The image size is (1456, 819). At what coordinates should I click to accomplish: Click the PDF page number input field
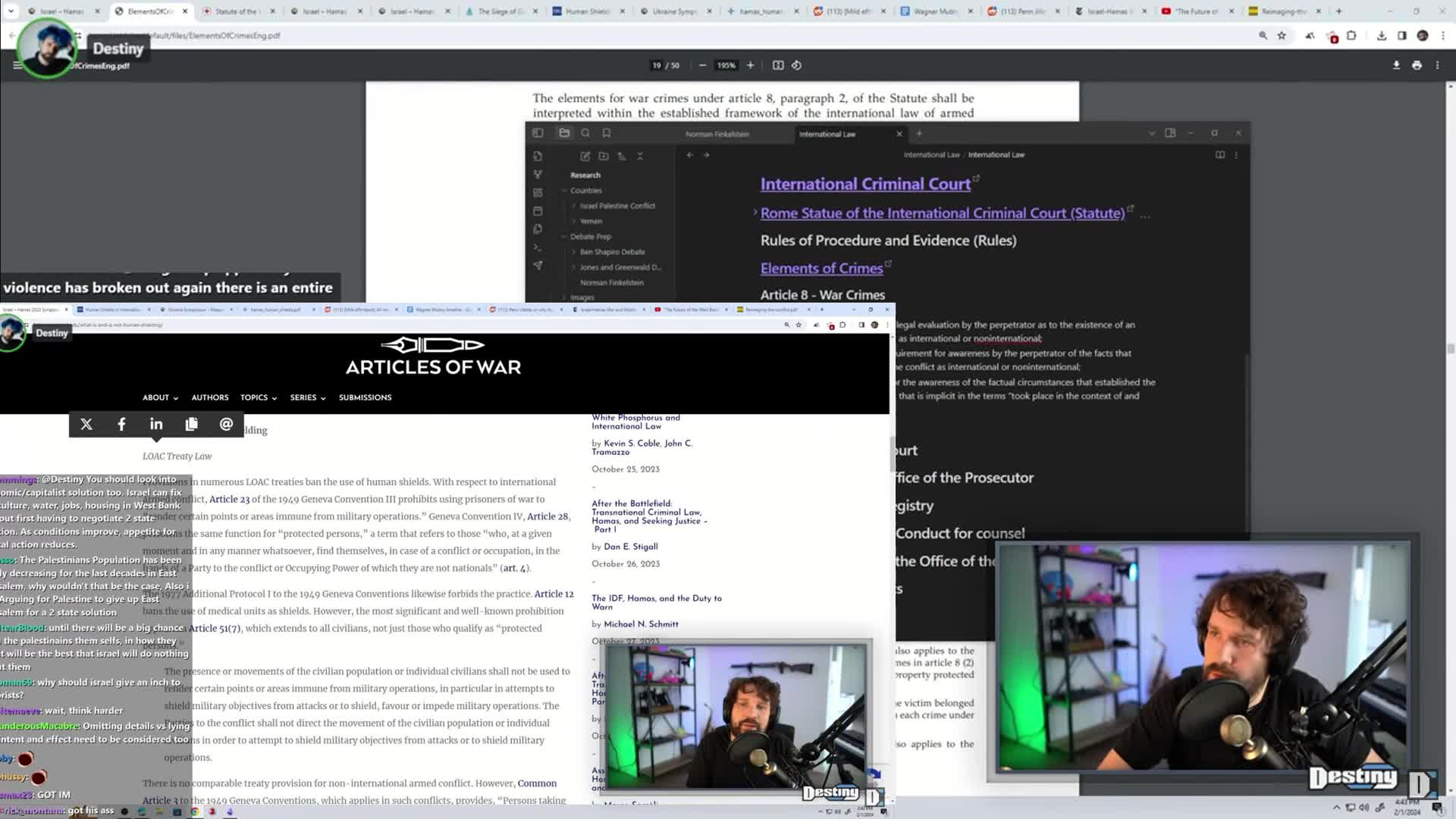(x=657, y=65)
